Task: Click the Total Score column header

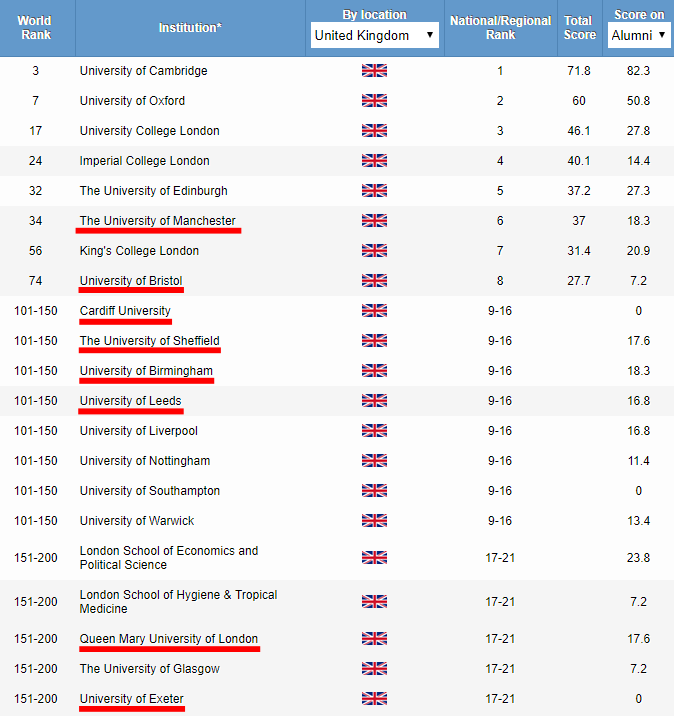Action: 579,27
